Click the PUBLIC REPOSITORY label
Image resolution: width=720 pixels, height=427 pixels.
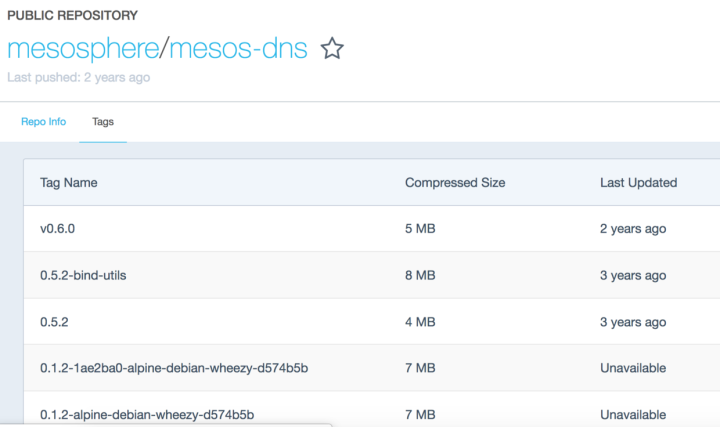click(x=72, y=16)
